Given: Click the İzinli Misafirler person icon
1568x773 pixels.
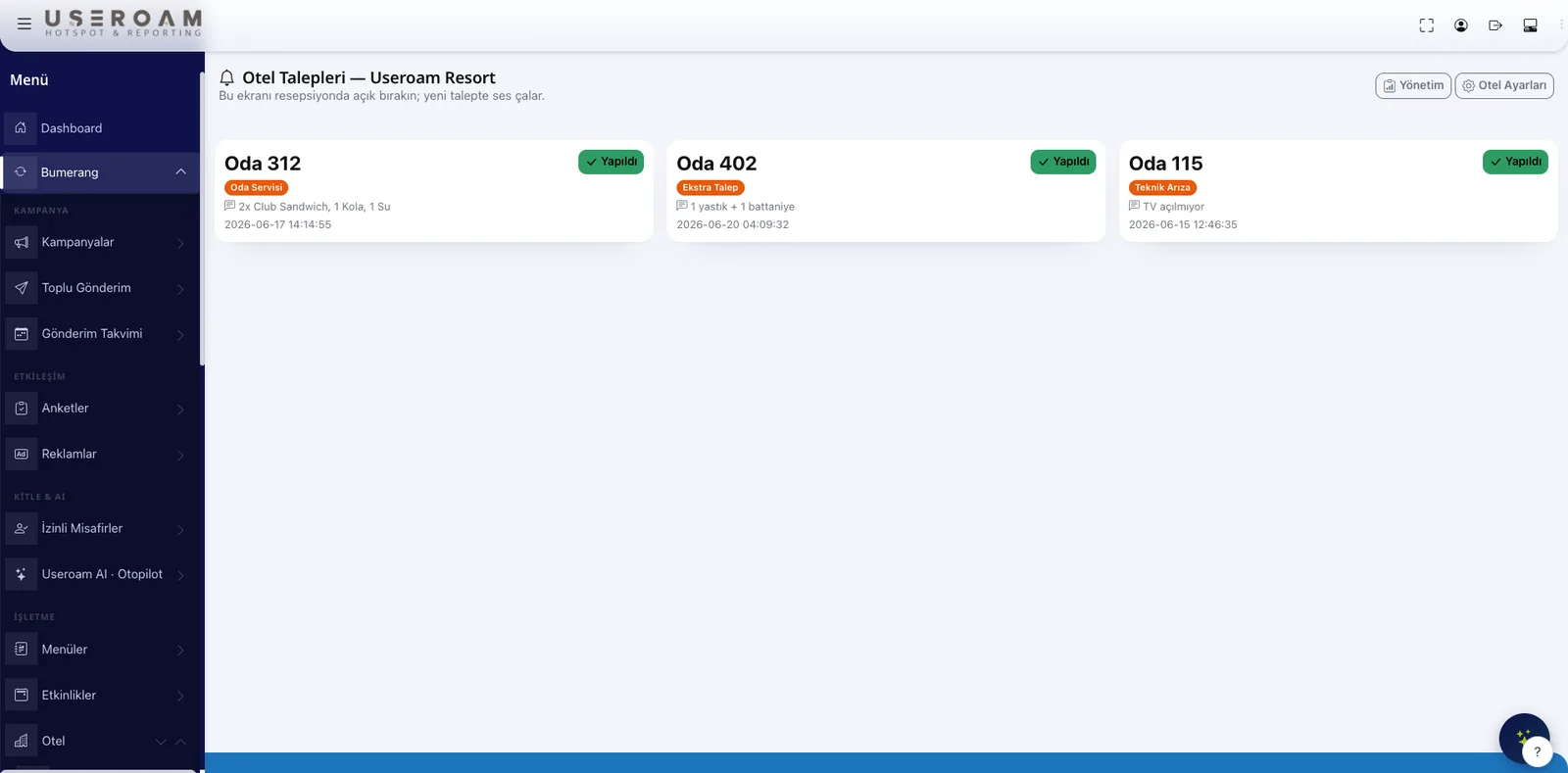Looking at the screenshot, I should pyautogui.click(x=22, y=529).
